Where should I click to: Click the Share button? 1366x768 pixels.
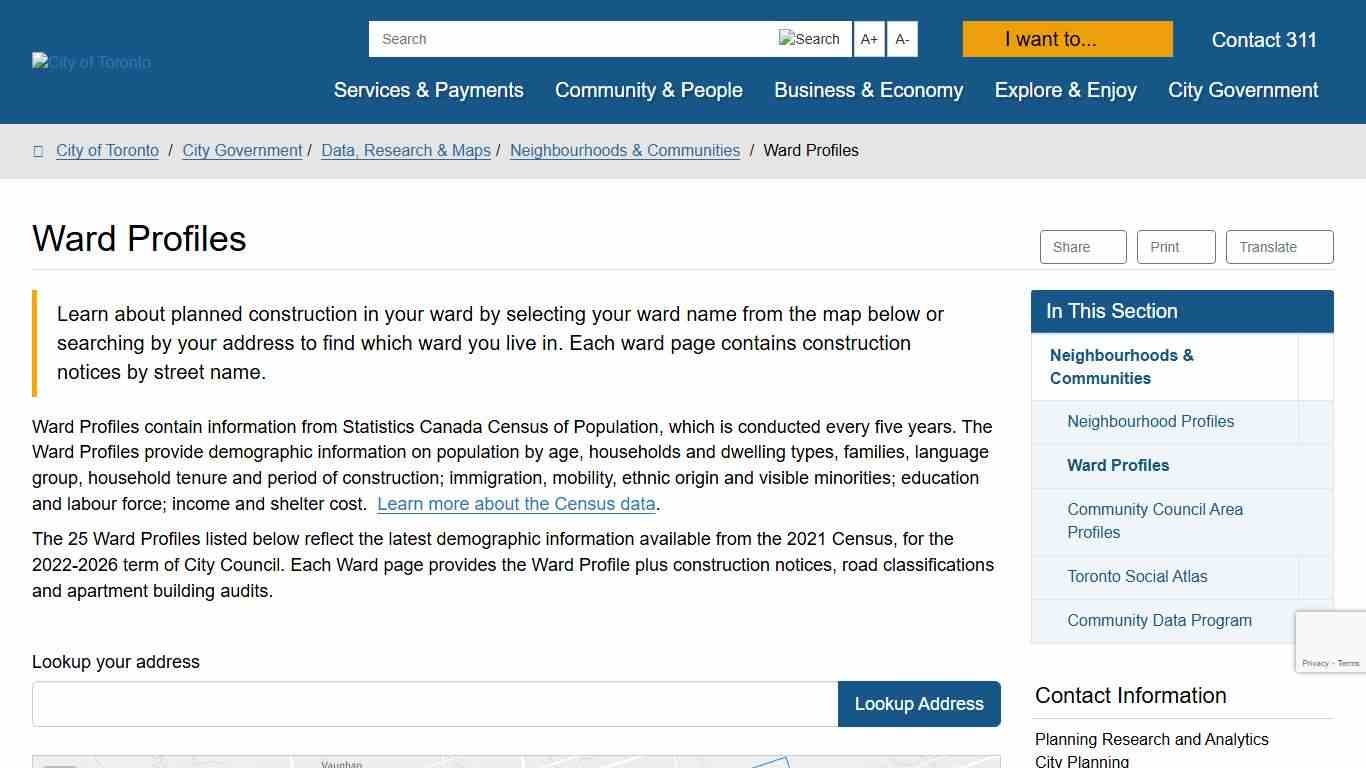click(1082, 247)
